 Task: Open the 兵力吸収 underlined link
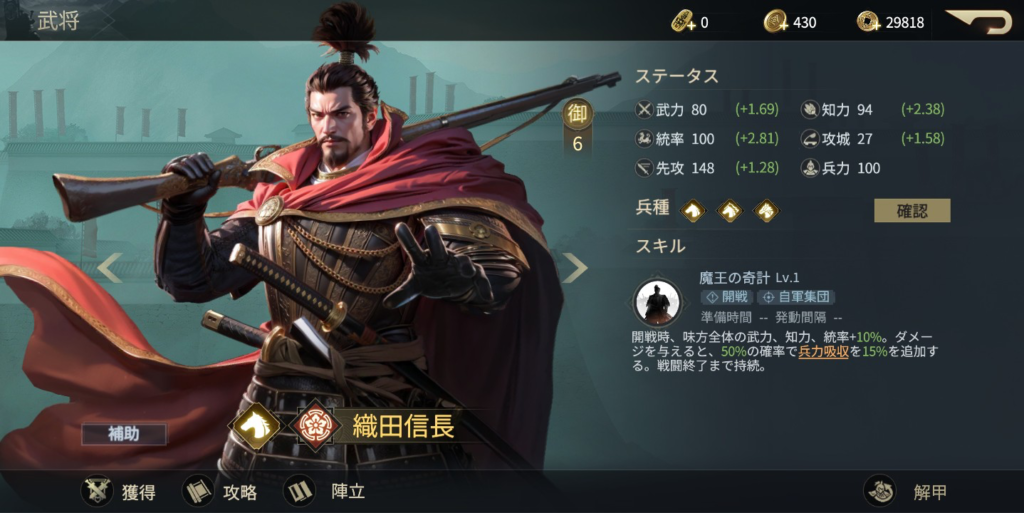coord(823,352)
